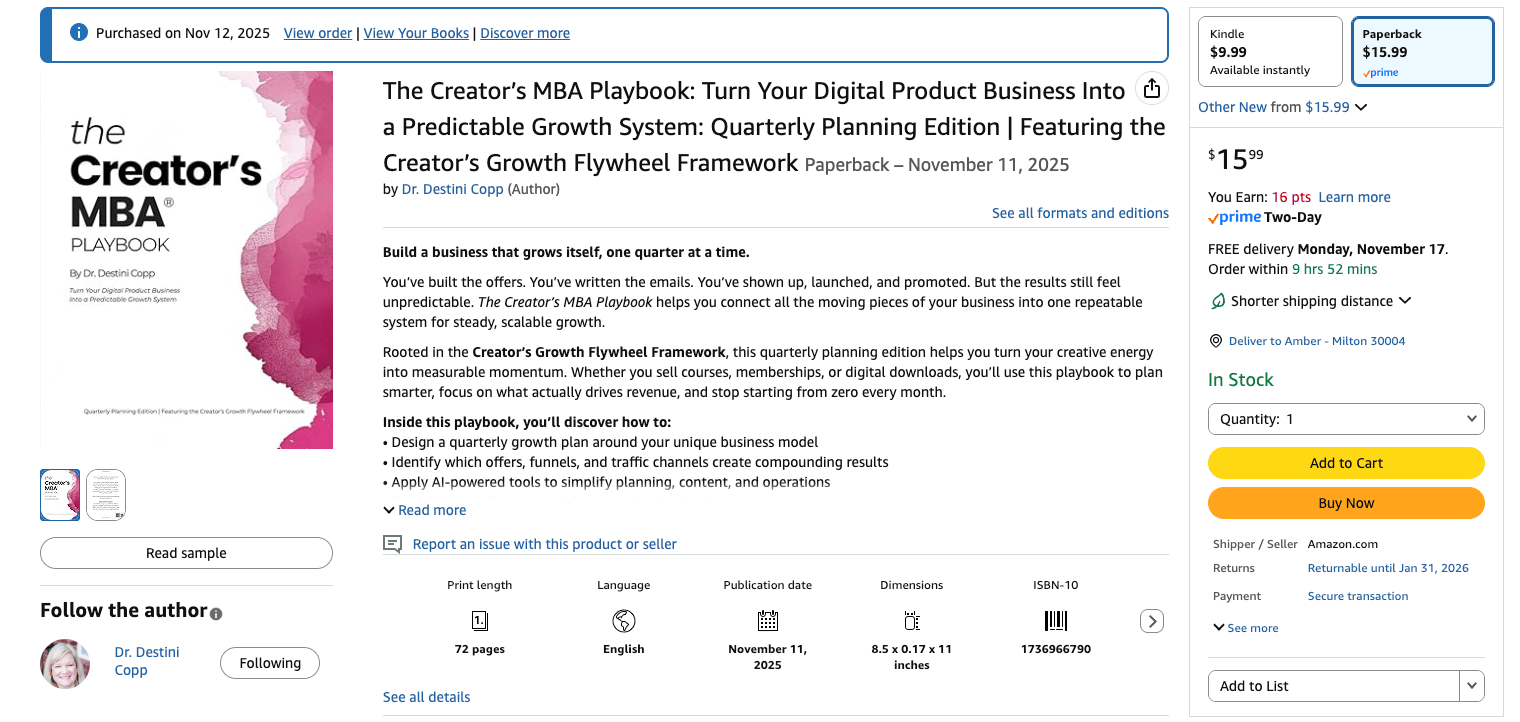Select the second book thumbnail image
Viewport: 1520px width, 722px height.
106,495
